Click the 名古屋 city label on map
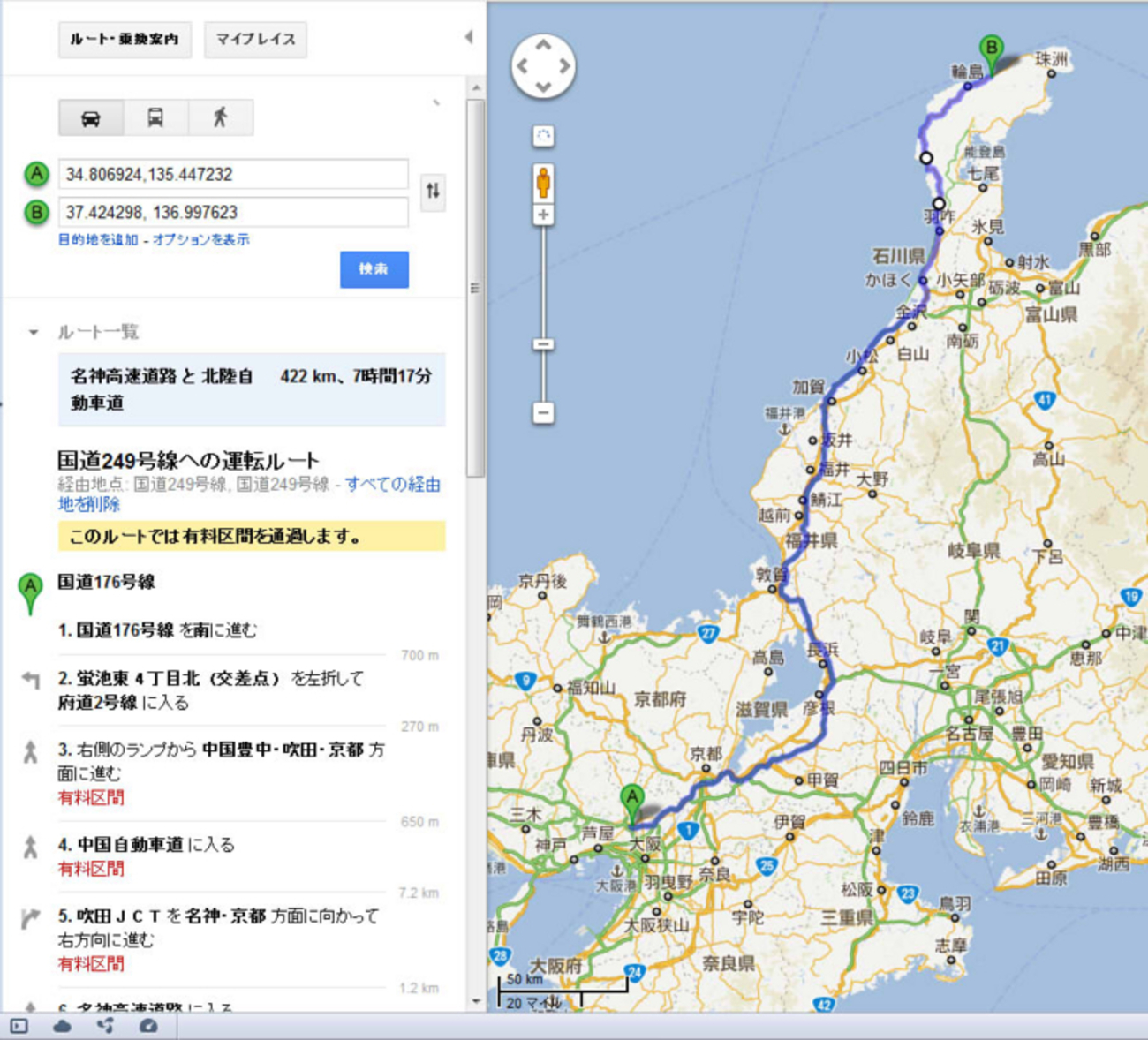This screenshot has height=1040, width=1148. click(970, 734)
